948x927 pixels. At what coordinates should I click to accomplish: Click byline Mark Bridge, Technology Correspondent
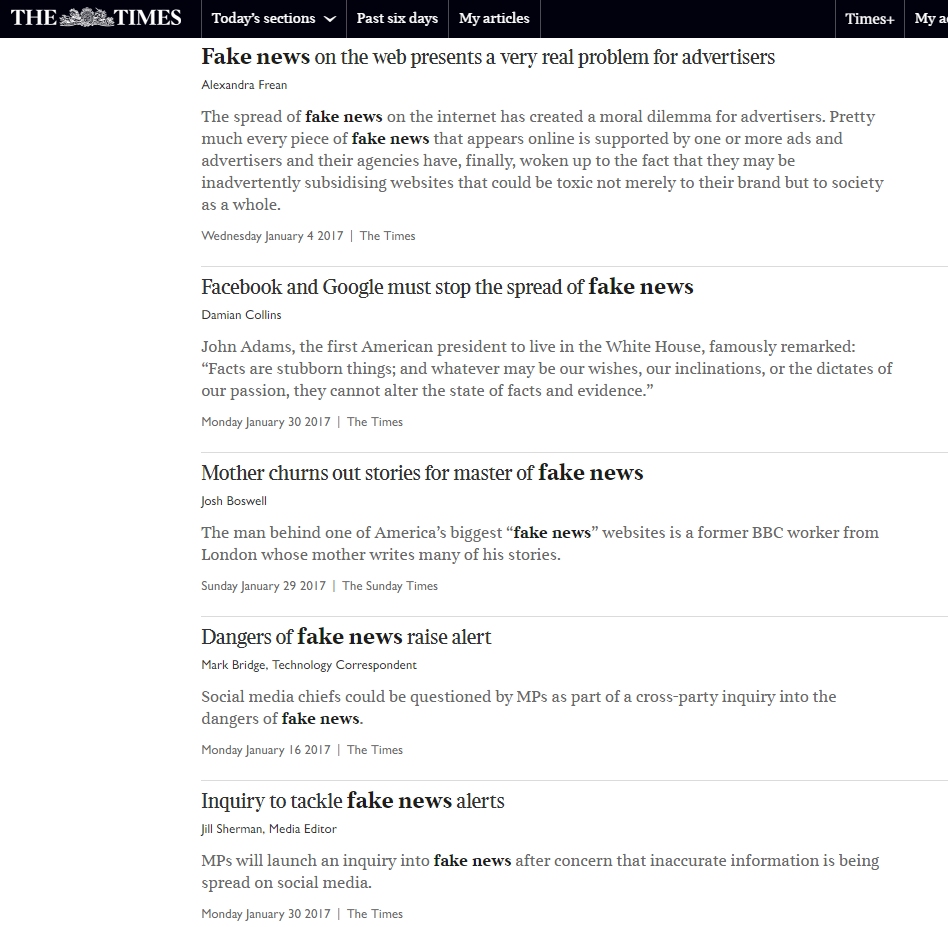click(x=309, y=665)
